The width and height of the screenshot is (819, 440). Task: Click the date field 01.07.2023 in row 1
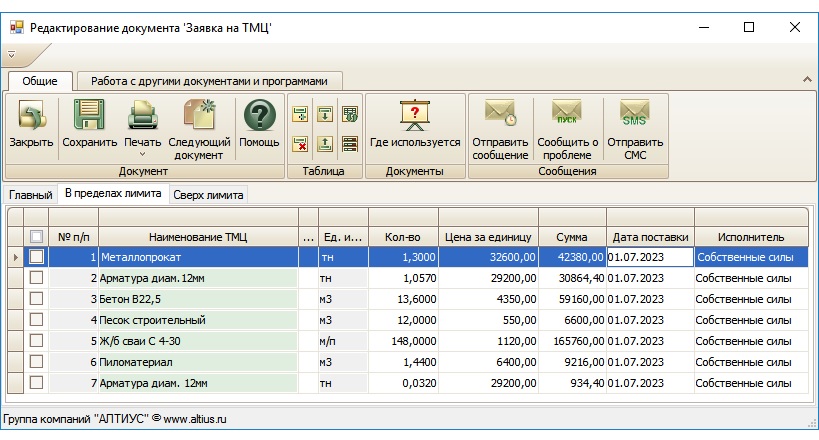click(650, 257)
